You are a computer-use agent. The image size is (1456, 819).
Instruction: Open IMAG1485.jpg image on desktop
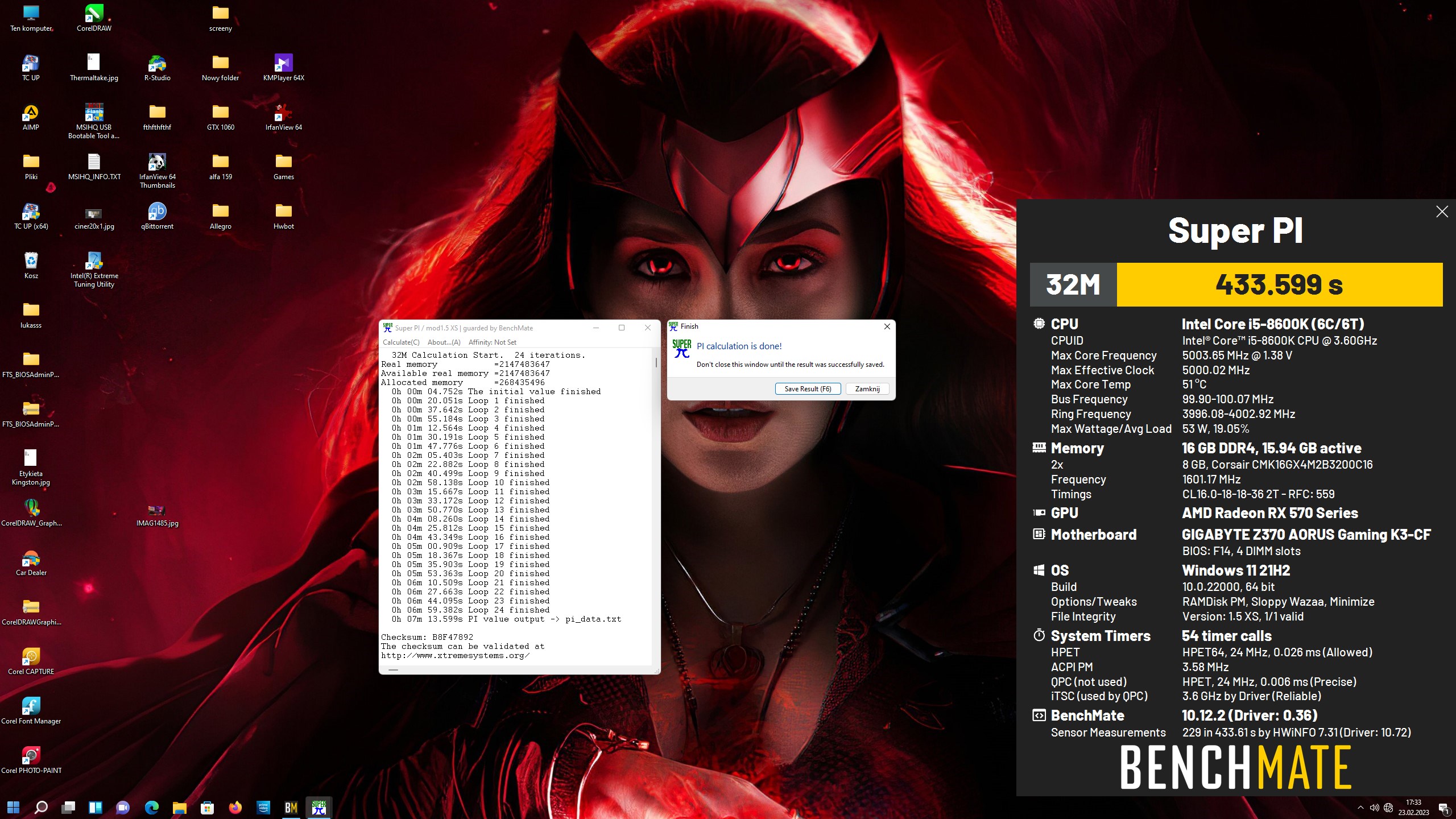[x=157, y=515]
